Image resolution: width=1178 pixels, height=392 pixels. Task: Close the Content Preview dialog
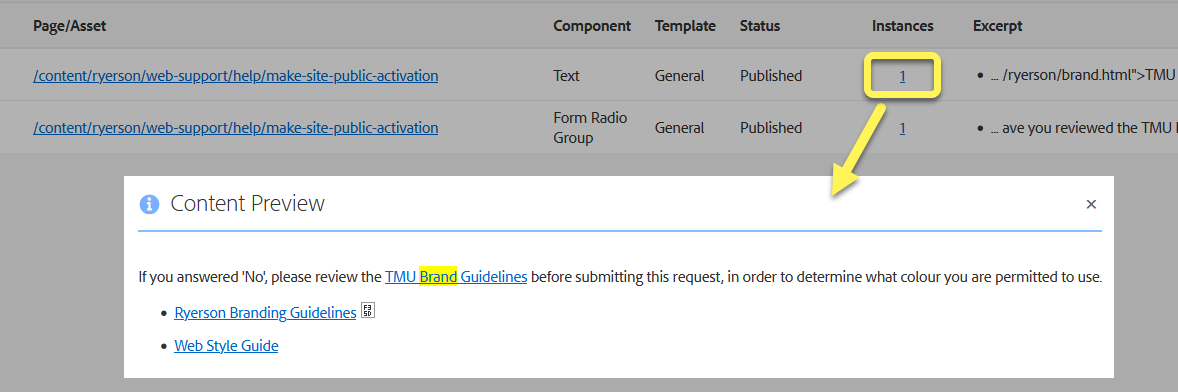[x=1091, y=204]
